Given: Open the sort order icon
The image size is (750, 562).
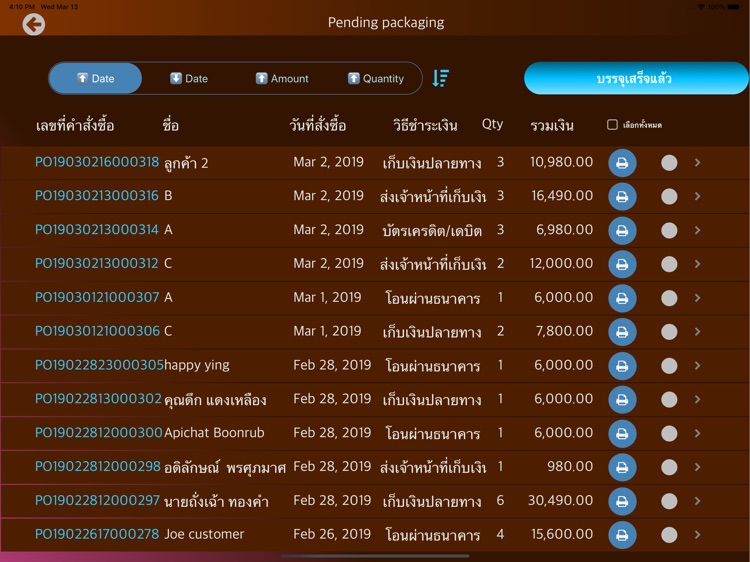Looking at the screenshot, I should pyautogui.click(x=441, y=78).
